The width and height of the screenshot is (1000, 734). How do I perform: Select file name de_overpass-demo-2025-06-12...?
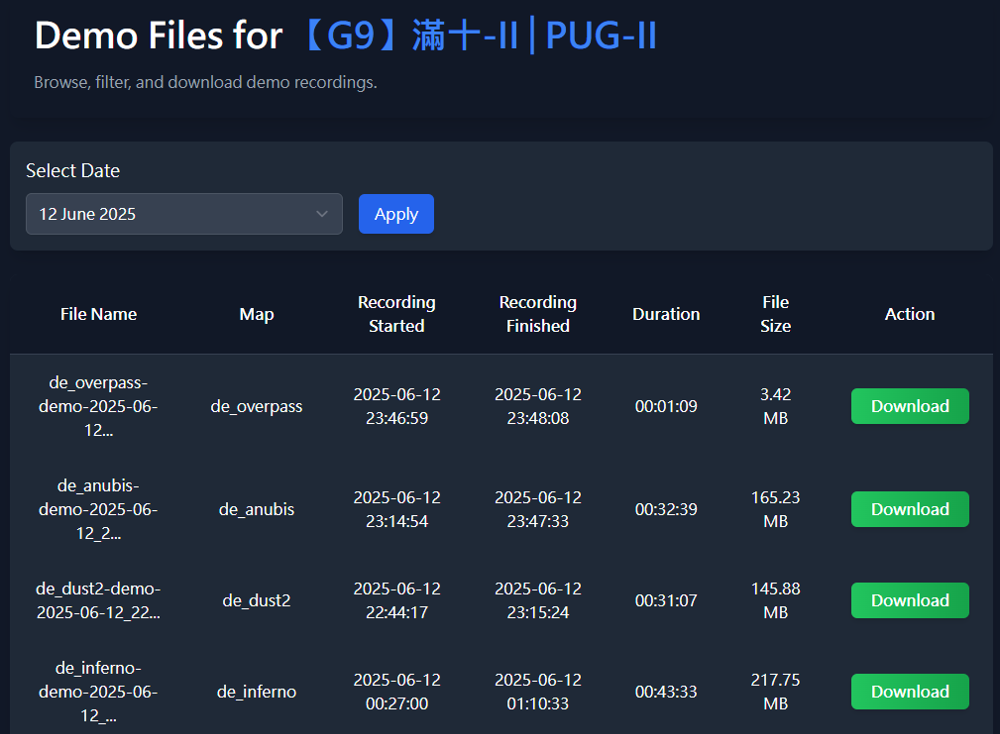point(98,406)
